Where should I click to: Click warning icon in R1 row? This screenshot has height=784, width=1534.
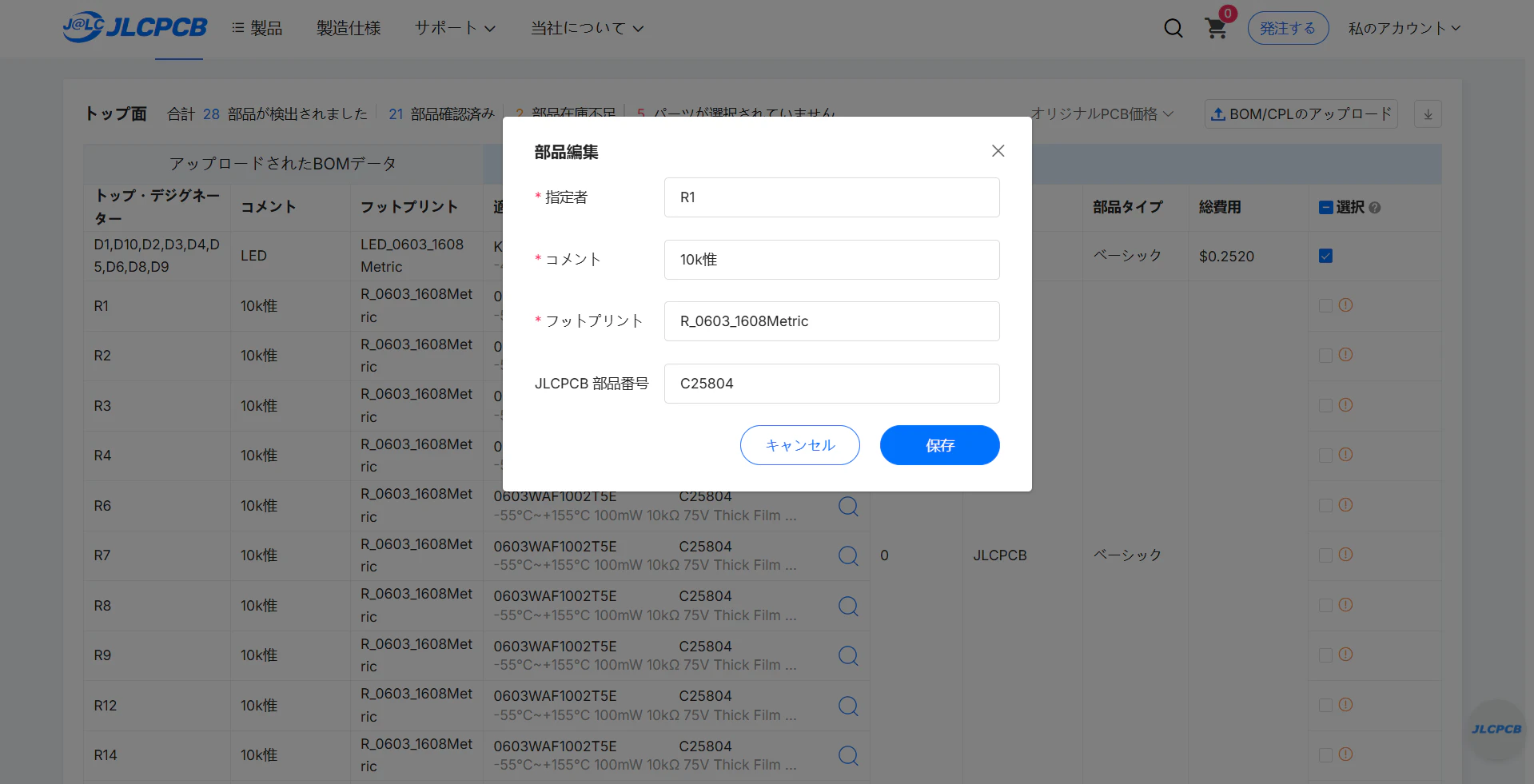tap(1345, 305)
